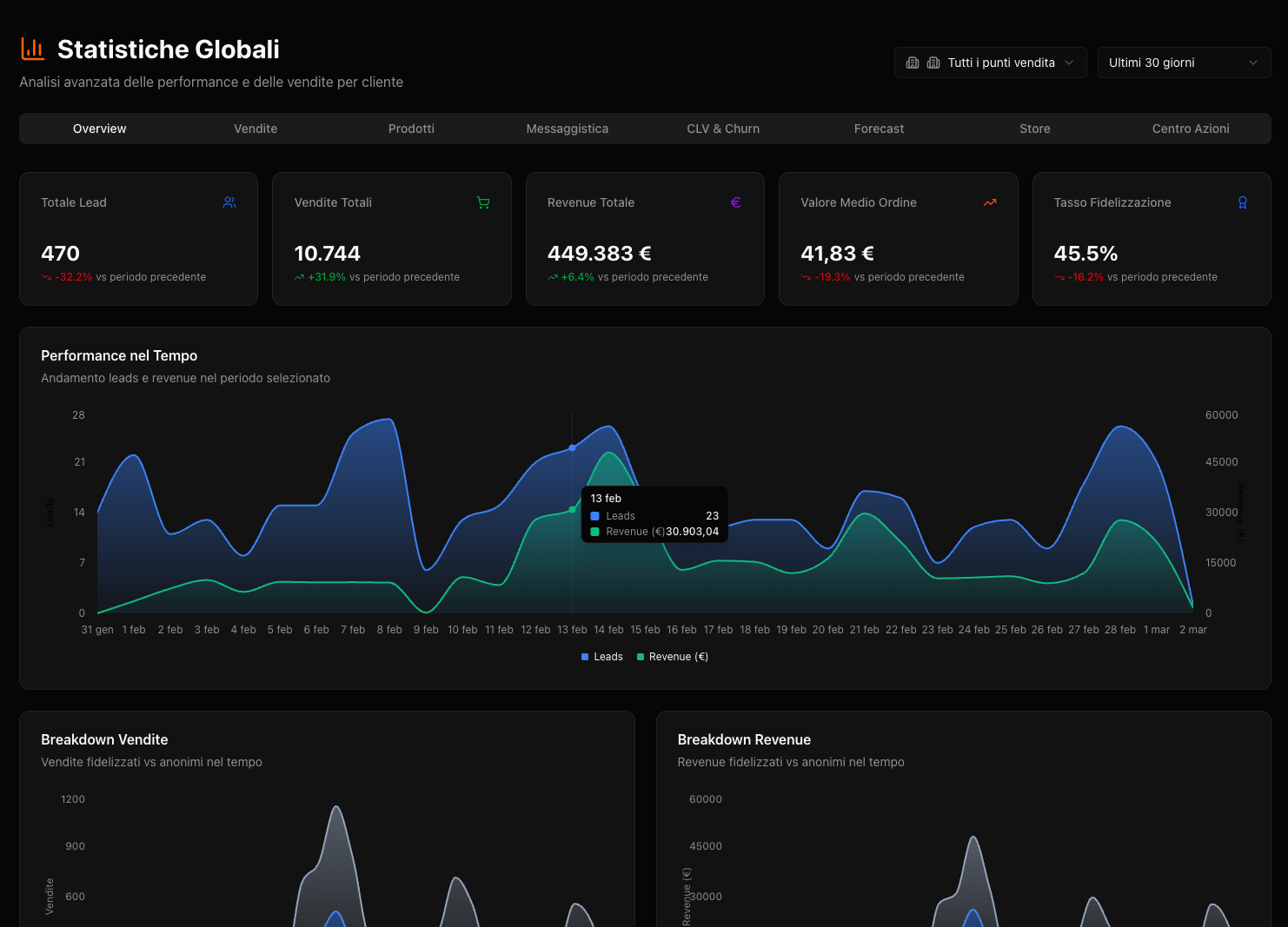Click the users icon on Totale Lead card
Viewport: 1288px width, 927px height.
coord(229,202)
